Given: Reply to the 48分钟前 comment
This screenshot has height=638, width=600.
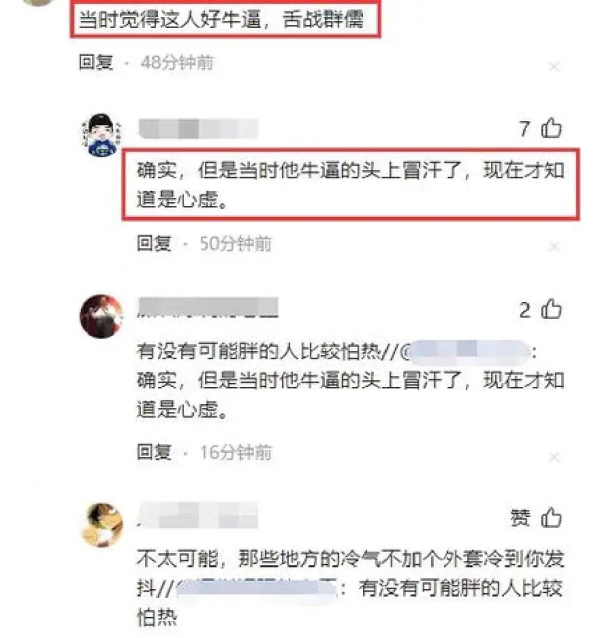Looking at the screenshot, I should coord(96,62).
